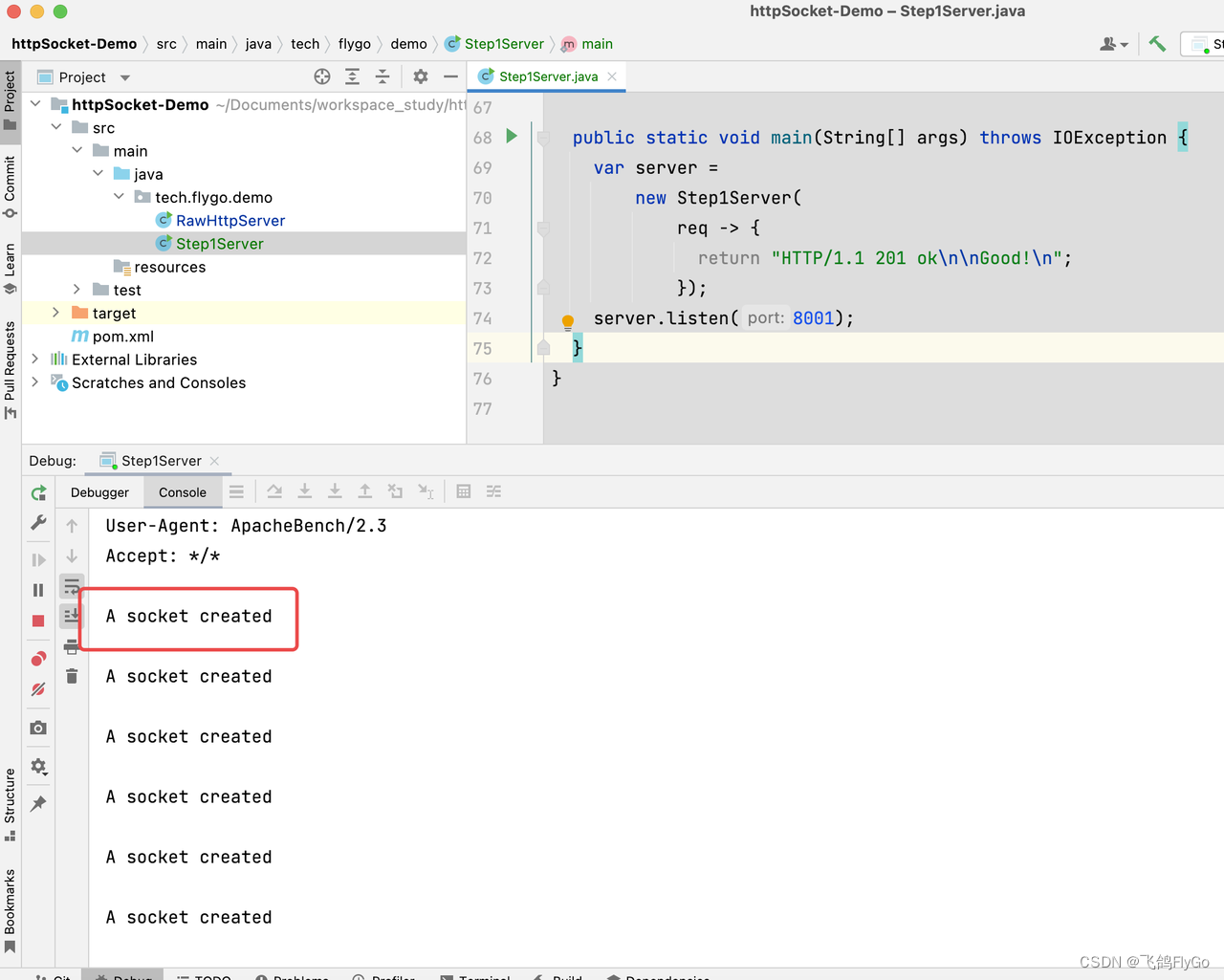Select RawHttpServer in the project tree
This screenshot has width=1224, height=980.
point(229,220)
